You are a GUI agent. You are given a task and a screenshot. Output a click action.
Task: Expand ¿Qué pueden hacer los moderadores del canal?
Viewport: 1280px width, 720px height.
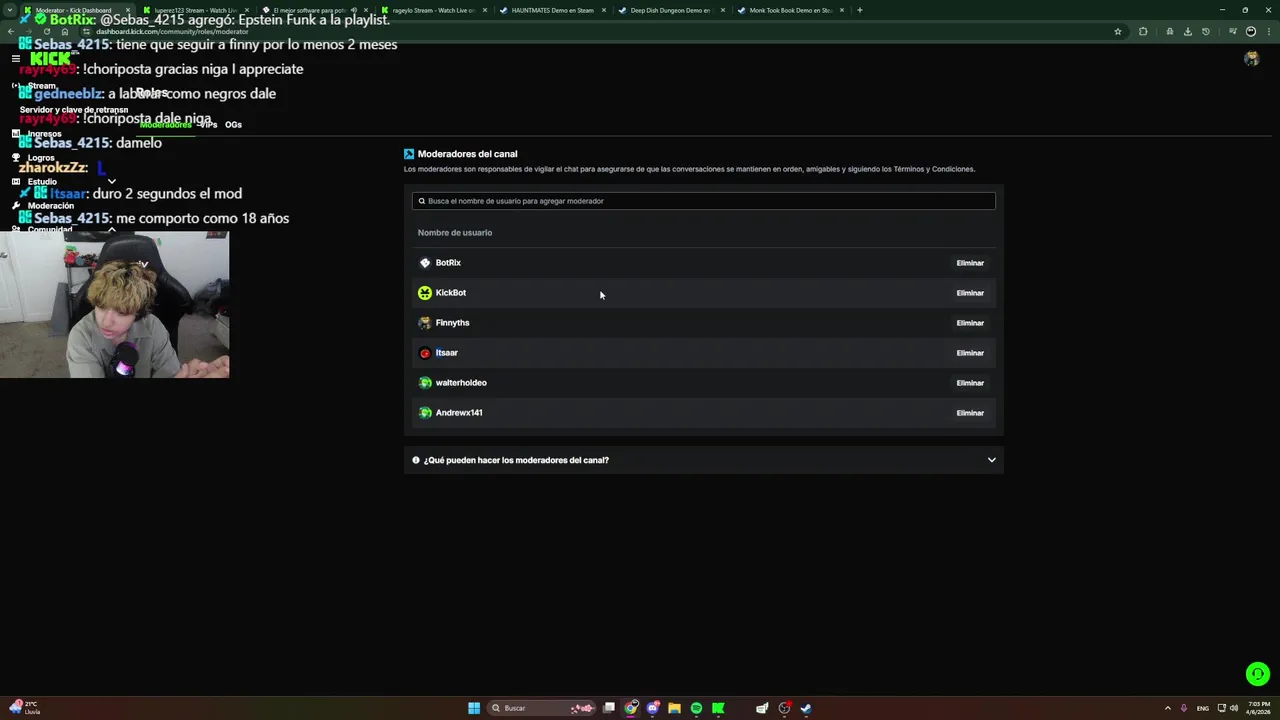tap(704, 460)
